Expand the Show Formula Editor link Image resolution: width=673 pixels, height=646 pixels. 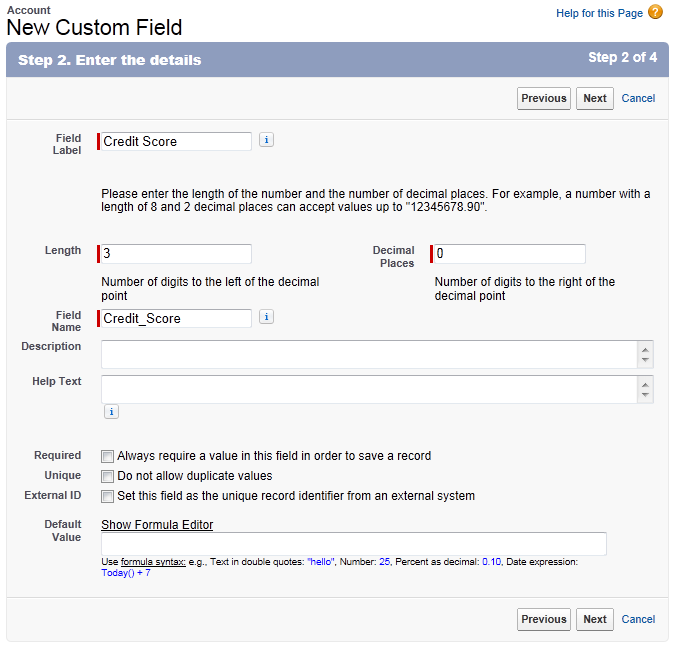click(157, 525)
